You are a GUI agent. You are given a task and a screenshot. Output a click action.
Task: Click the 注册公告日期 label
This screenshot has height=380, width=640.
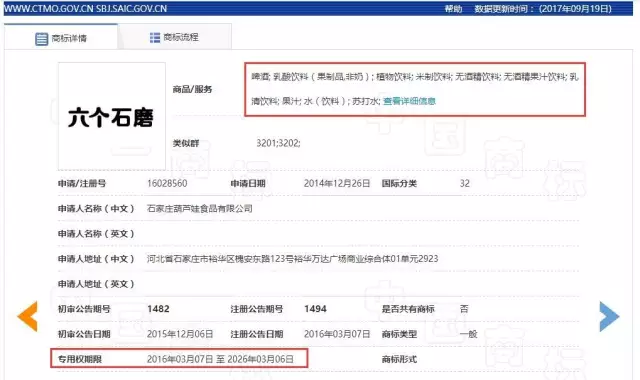click(257, 334)
